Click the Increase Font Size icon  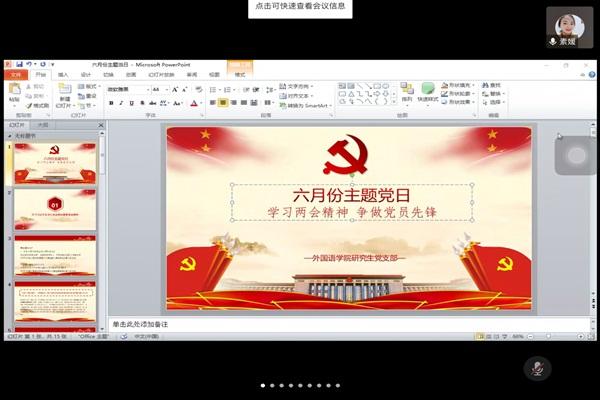[175, 90]
